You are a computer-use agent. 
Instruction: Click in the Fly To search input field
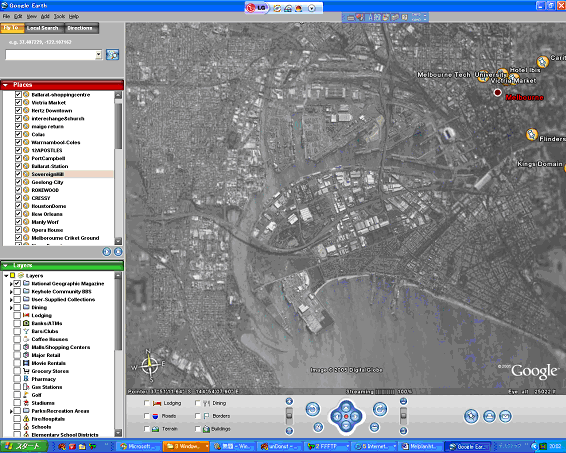pos(51,55)
